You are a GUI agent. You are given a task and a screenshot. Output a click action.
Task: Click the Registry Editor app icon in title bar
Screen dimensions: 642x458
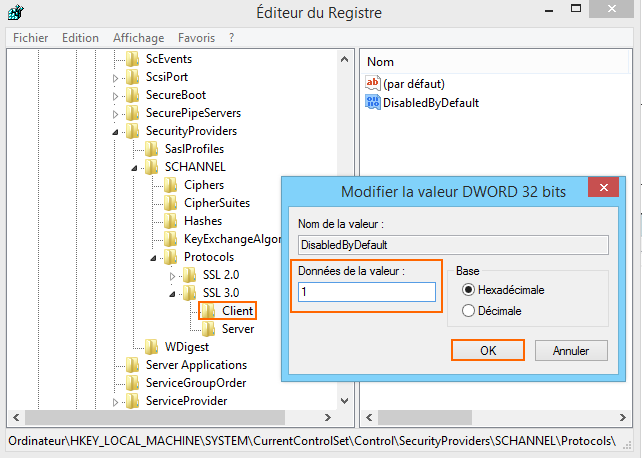(16, 12)
